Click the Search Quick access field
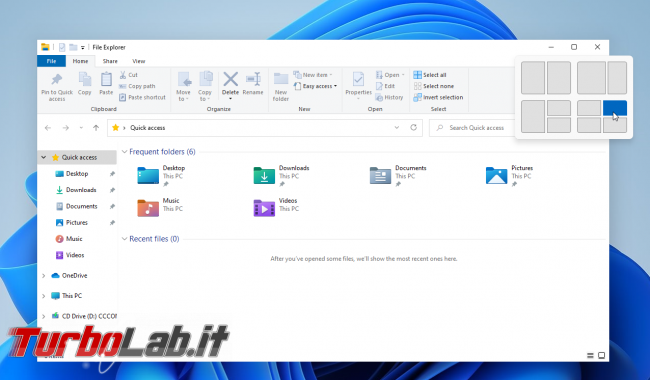Screen dimensions: 650x380 (x=472, y=128)
